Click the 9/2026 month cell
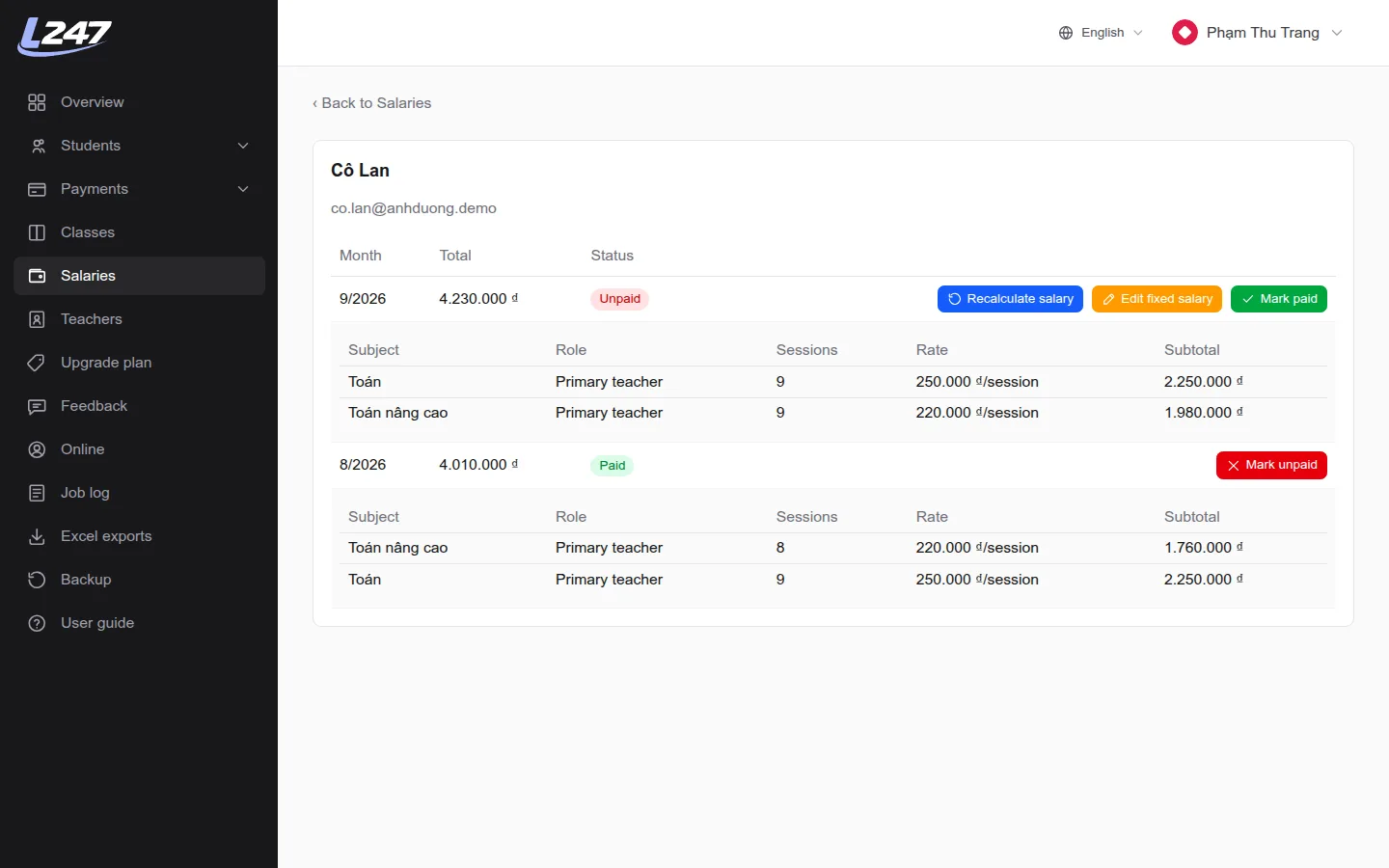Viewport: 1389px width, 868px height. 363,299
